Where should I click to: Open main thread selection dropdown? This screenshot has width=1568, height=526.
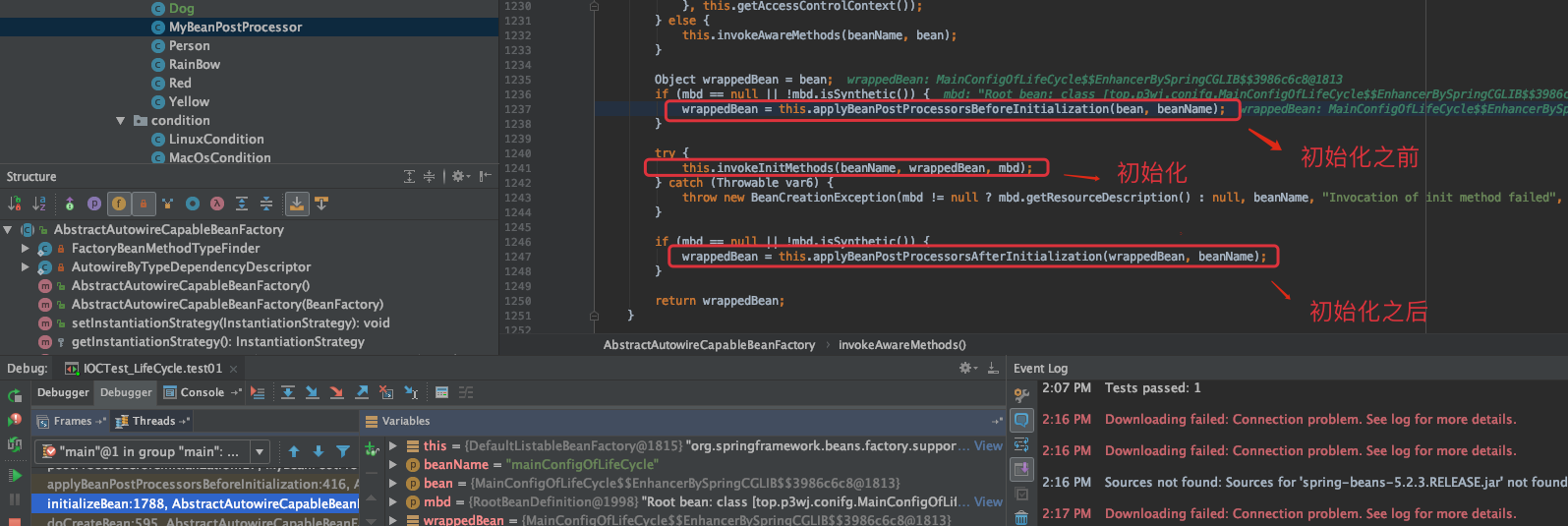coord(261,452)
